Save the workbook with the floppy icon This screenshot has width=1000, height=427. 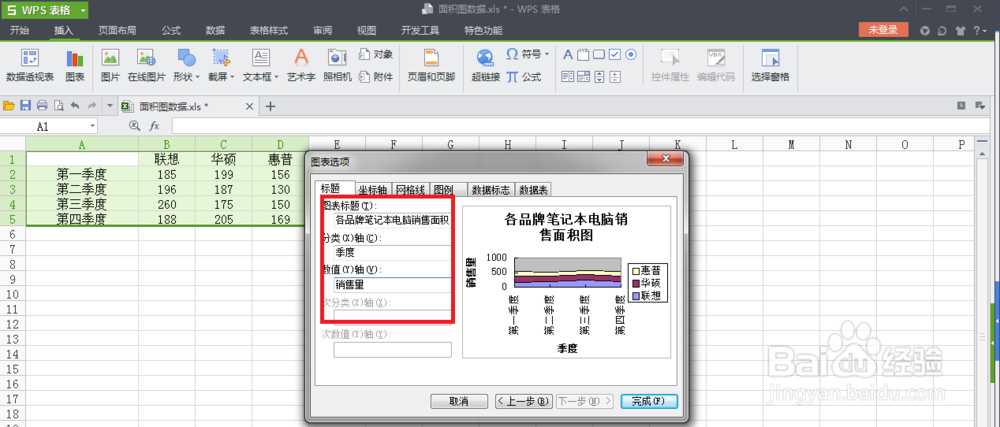[26, 106]
